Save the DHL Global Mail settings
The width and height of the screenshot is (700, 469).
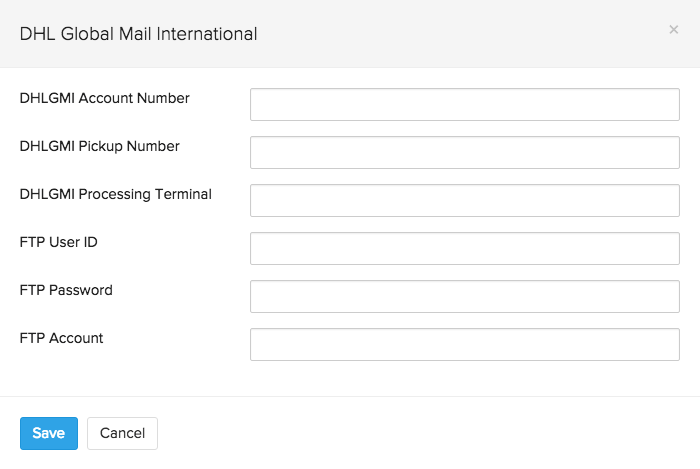click(x=48, y=433)
